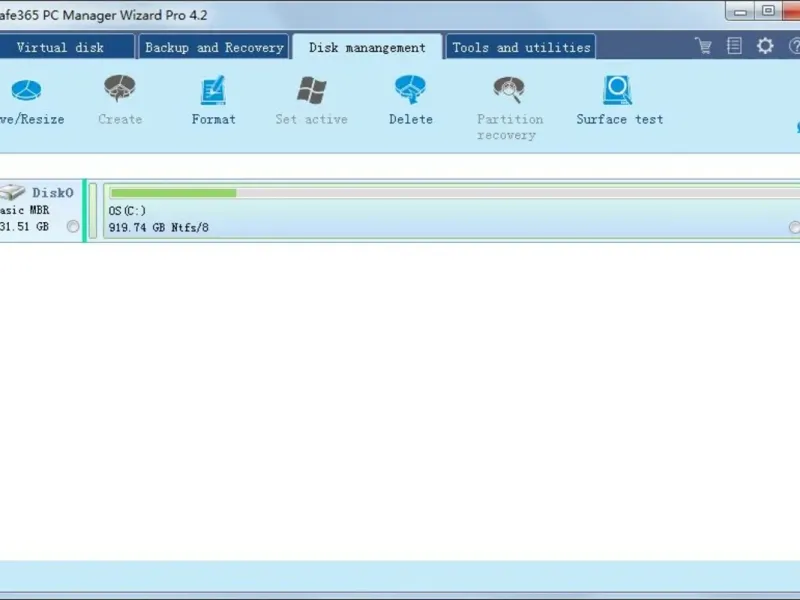Click the Set active icon
The height and width of the screenshot is (600, 800).
[311, 90]
